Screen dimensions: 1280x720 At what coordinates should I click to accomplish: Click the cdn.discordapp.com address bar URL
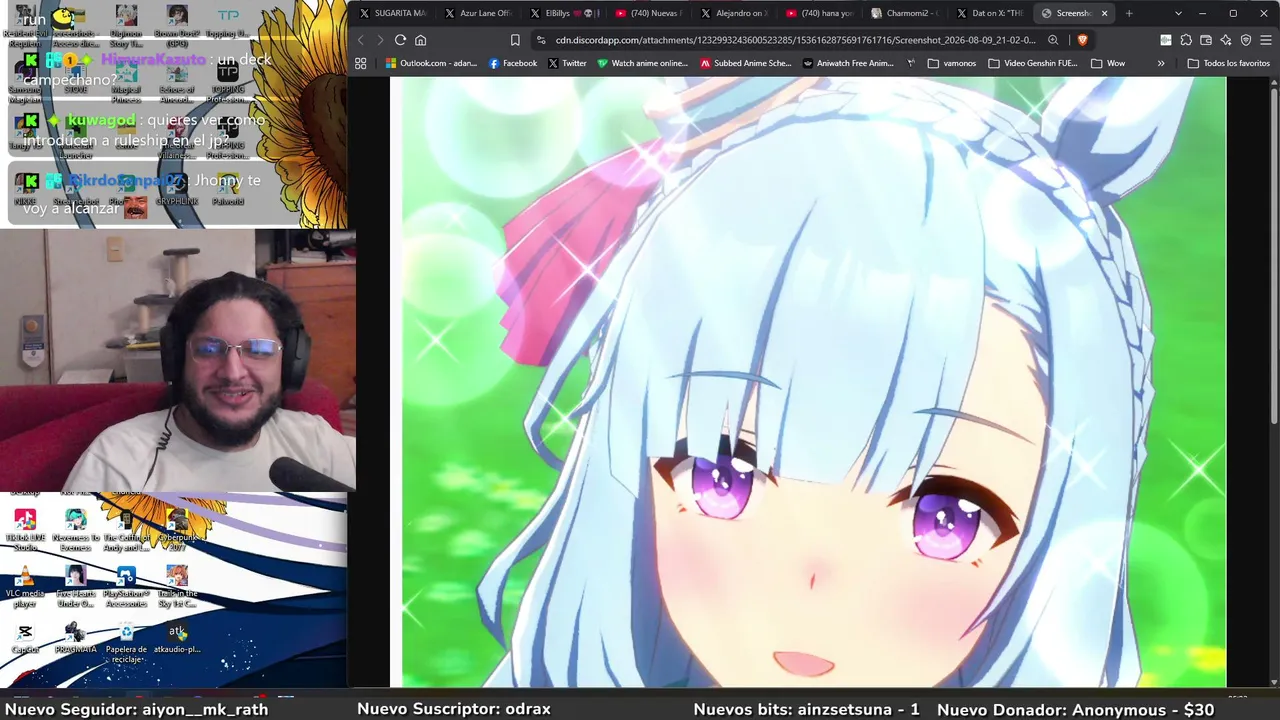(x=795, y=40)
